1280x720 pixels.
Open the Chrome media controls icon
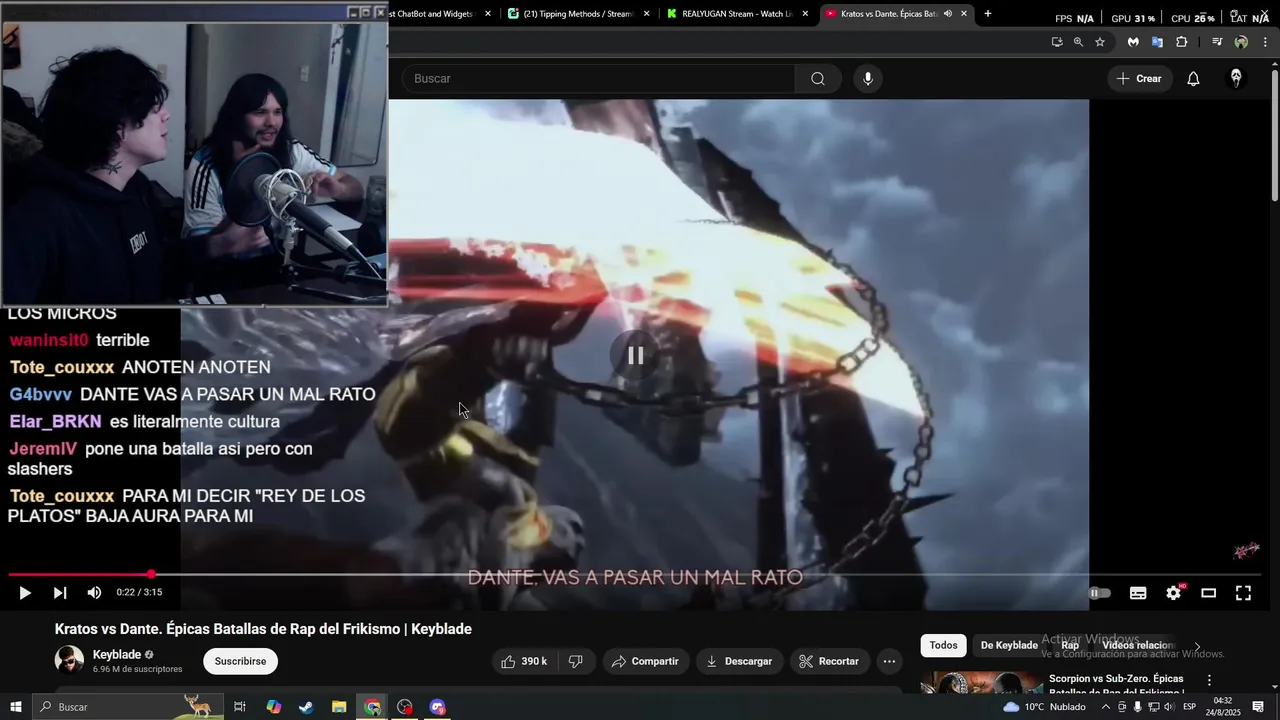coord(1217,42)
